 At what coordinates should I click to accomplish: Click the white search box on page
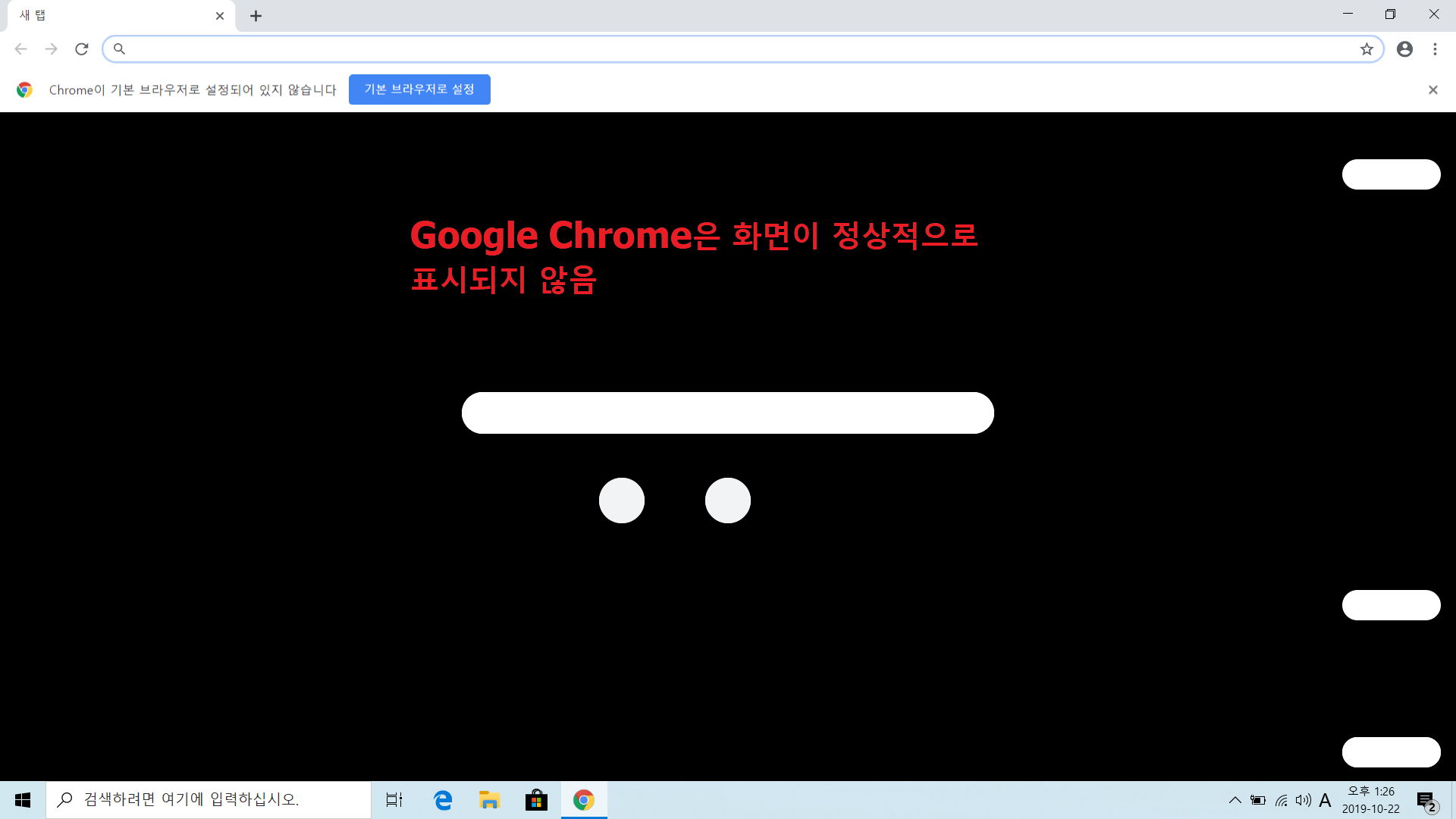(x=728, y=413)
